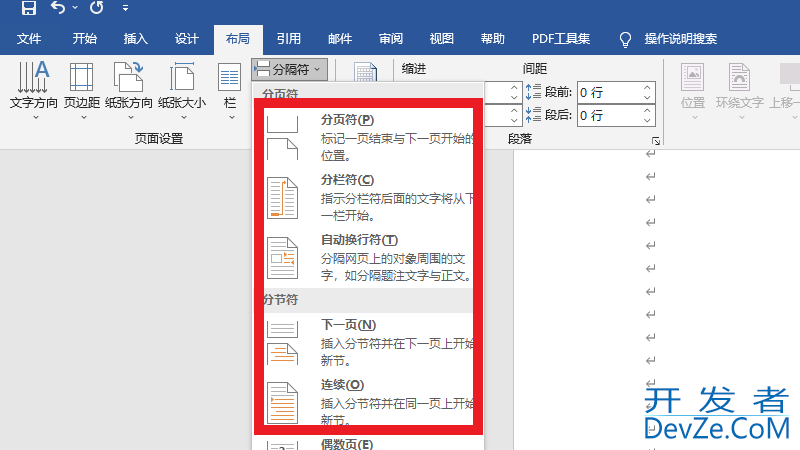The width and height of the screenshot is (800, 450).
Task: Open the 栏 columns tool
Action: pos(230,91)
